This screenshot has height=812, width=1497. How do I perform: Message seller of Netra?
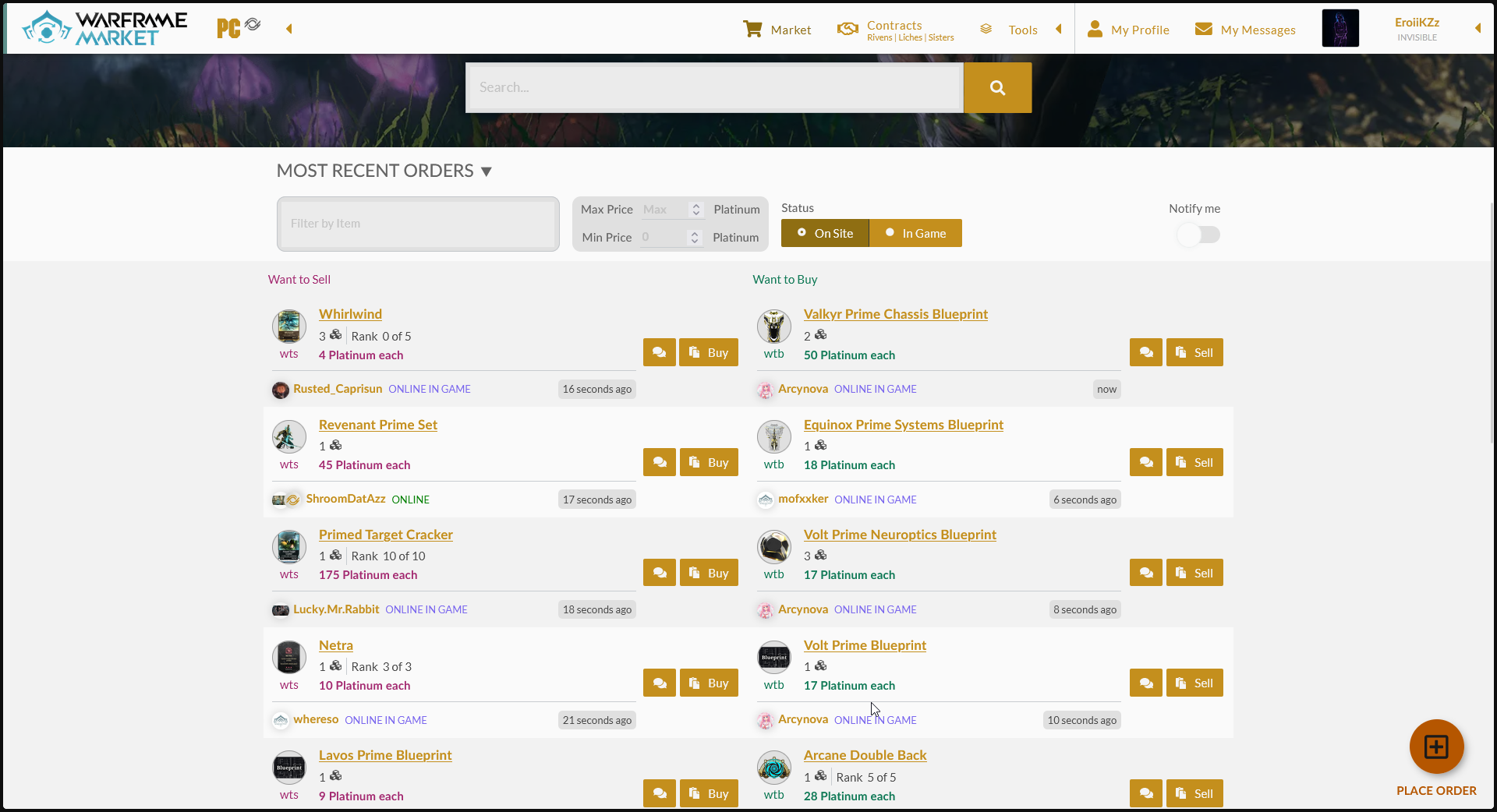660,683
